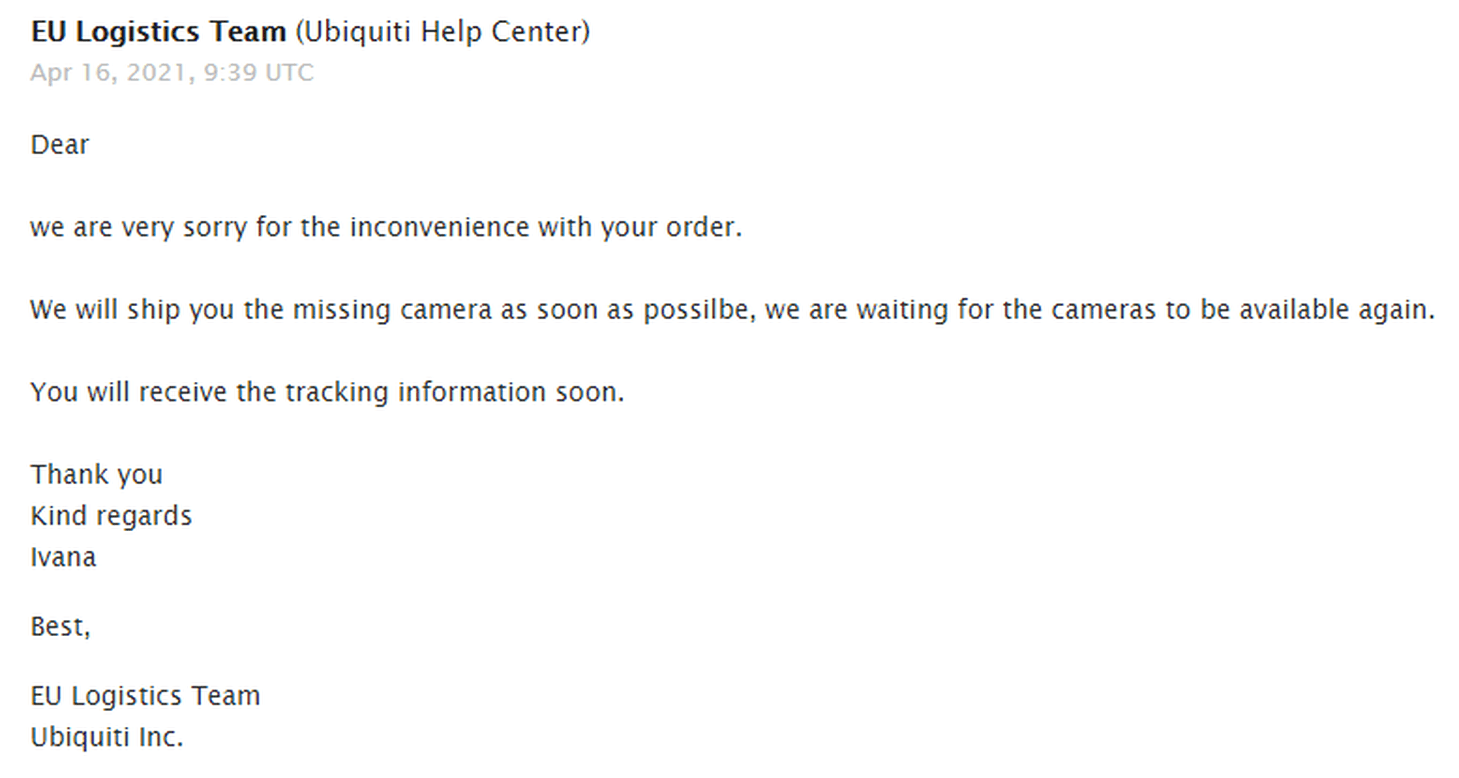
Task: Click the misspelled word possilbe
Action: pos(702,310)
